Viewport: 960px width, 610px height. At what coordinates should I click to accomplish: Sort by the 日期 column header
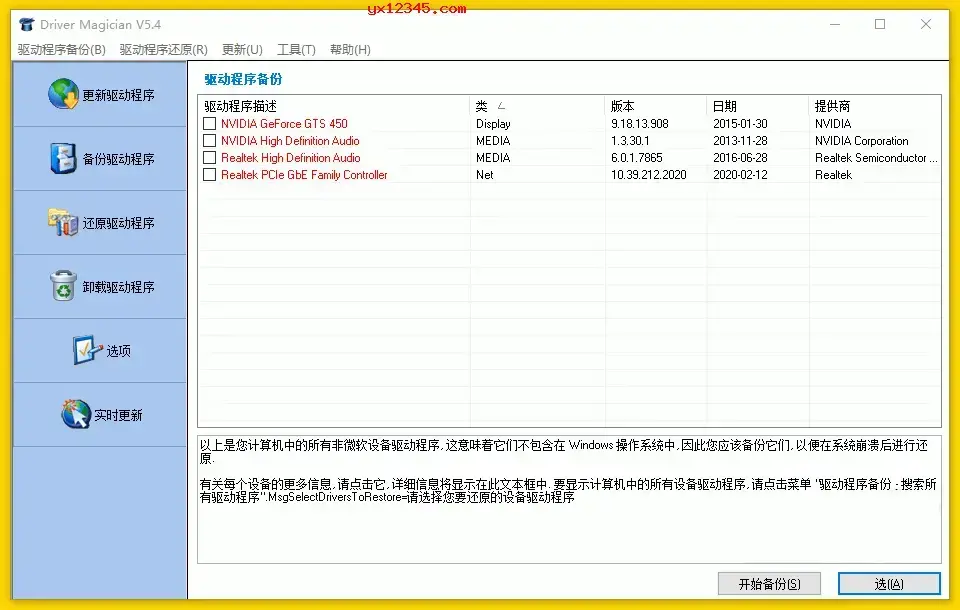[758, 106]
